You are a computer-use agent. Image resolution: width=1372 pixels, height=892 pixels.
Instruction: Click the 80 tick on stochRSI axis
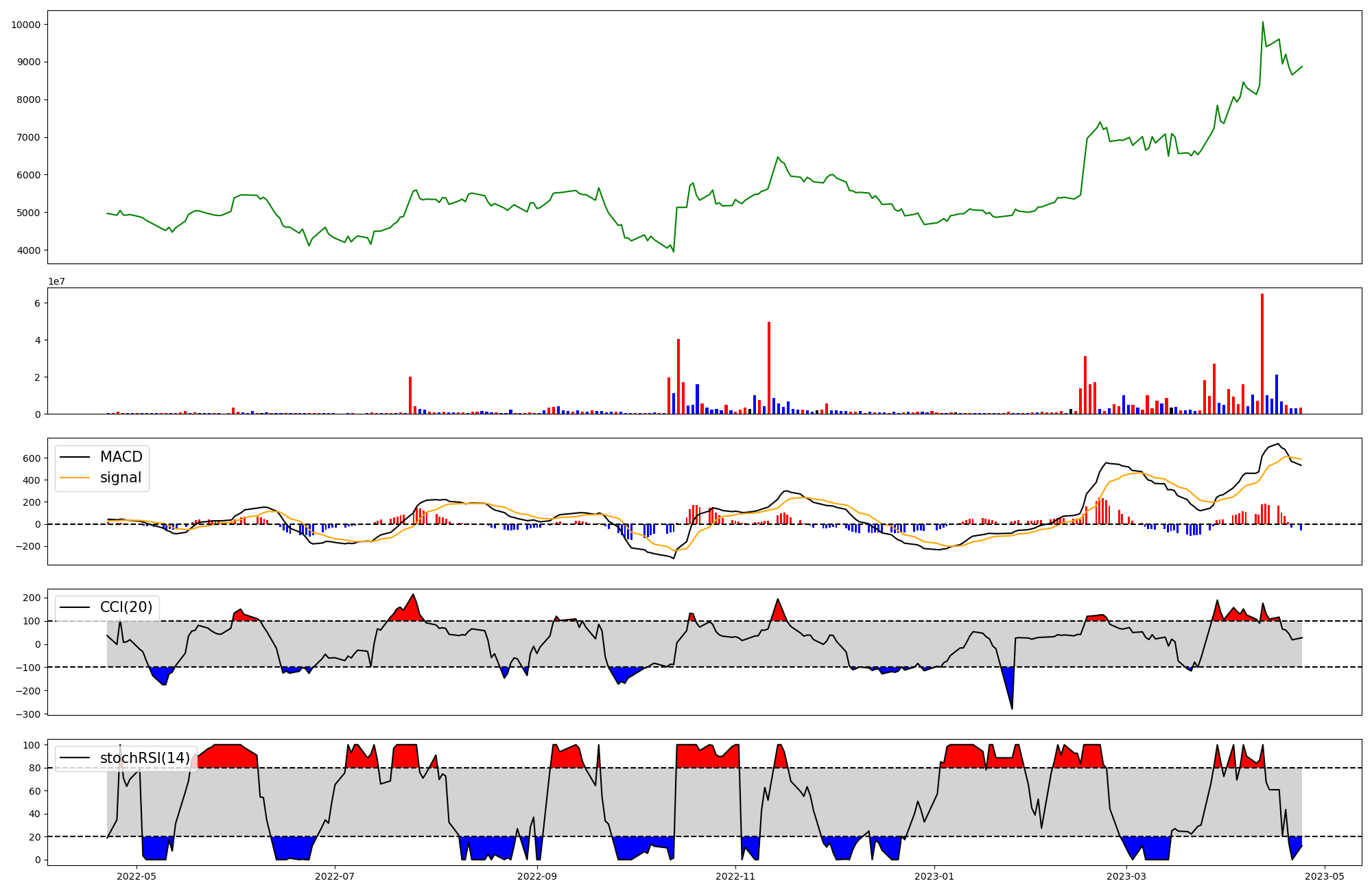tap(35, 768)
